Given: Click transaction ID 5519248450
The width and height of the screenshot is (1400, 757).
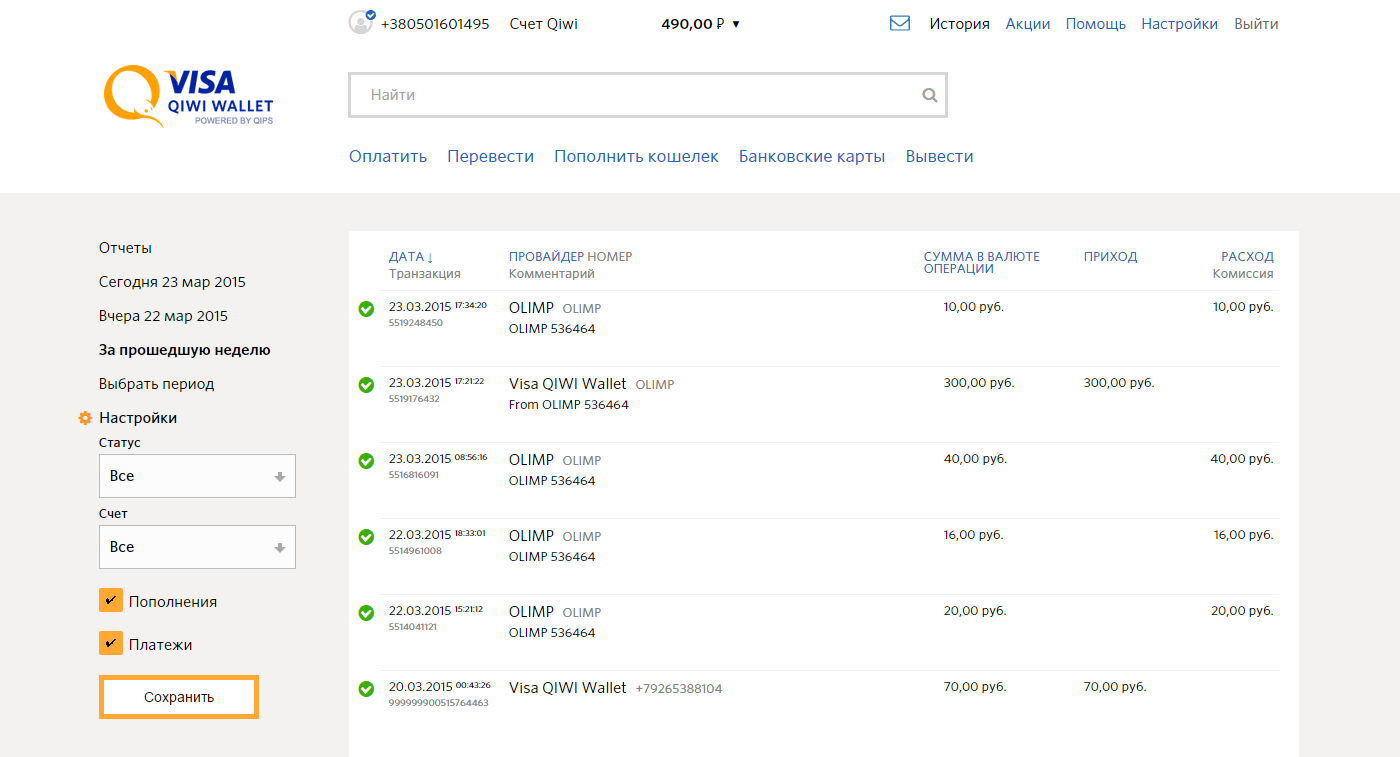Looking at the screenshot, I should click(x=416, y=323).
